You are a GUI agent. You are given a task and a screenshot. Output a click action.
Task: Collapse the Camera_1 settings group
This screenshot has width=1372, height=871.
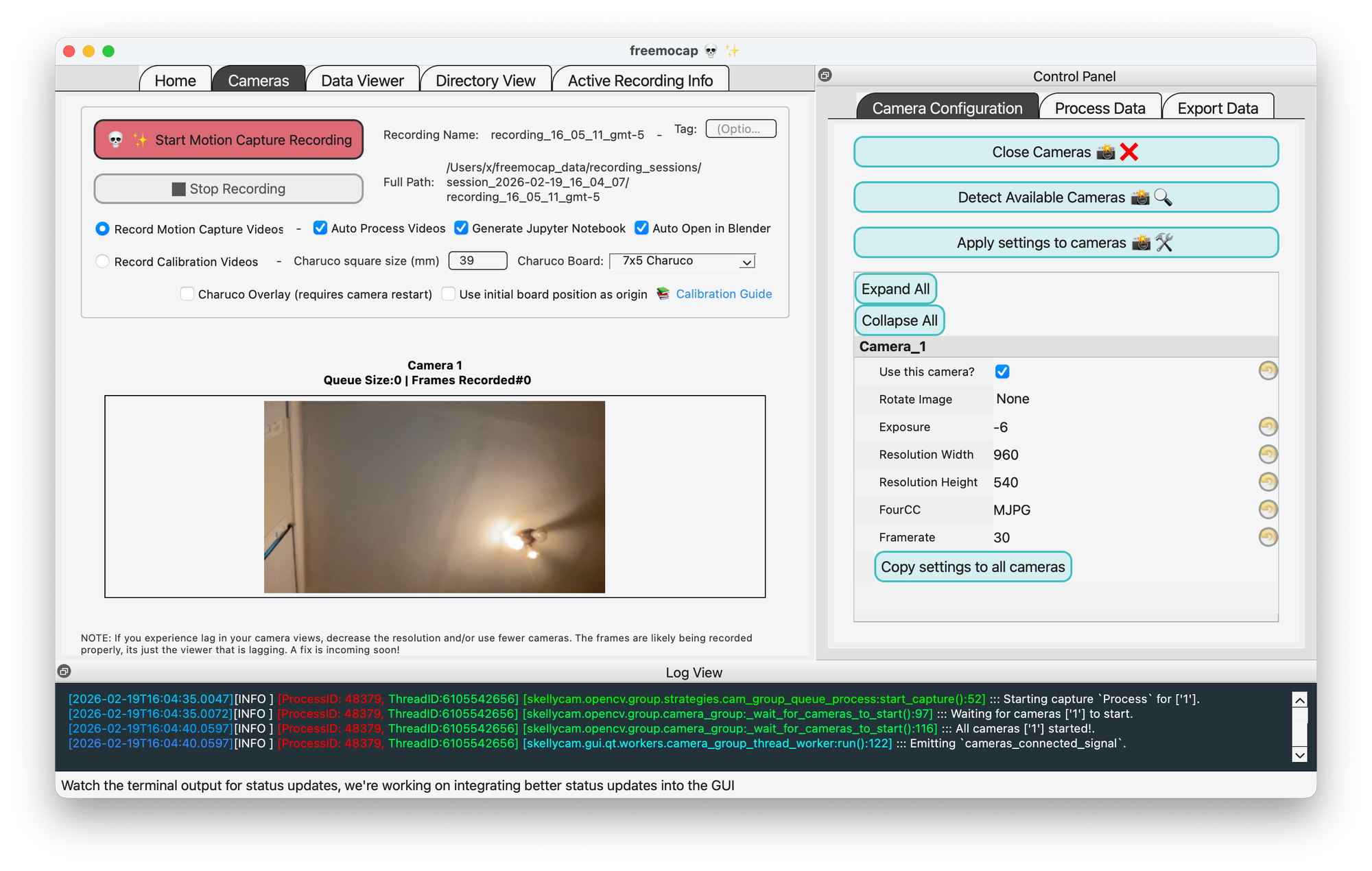pos(892,346)
